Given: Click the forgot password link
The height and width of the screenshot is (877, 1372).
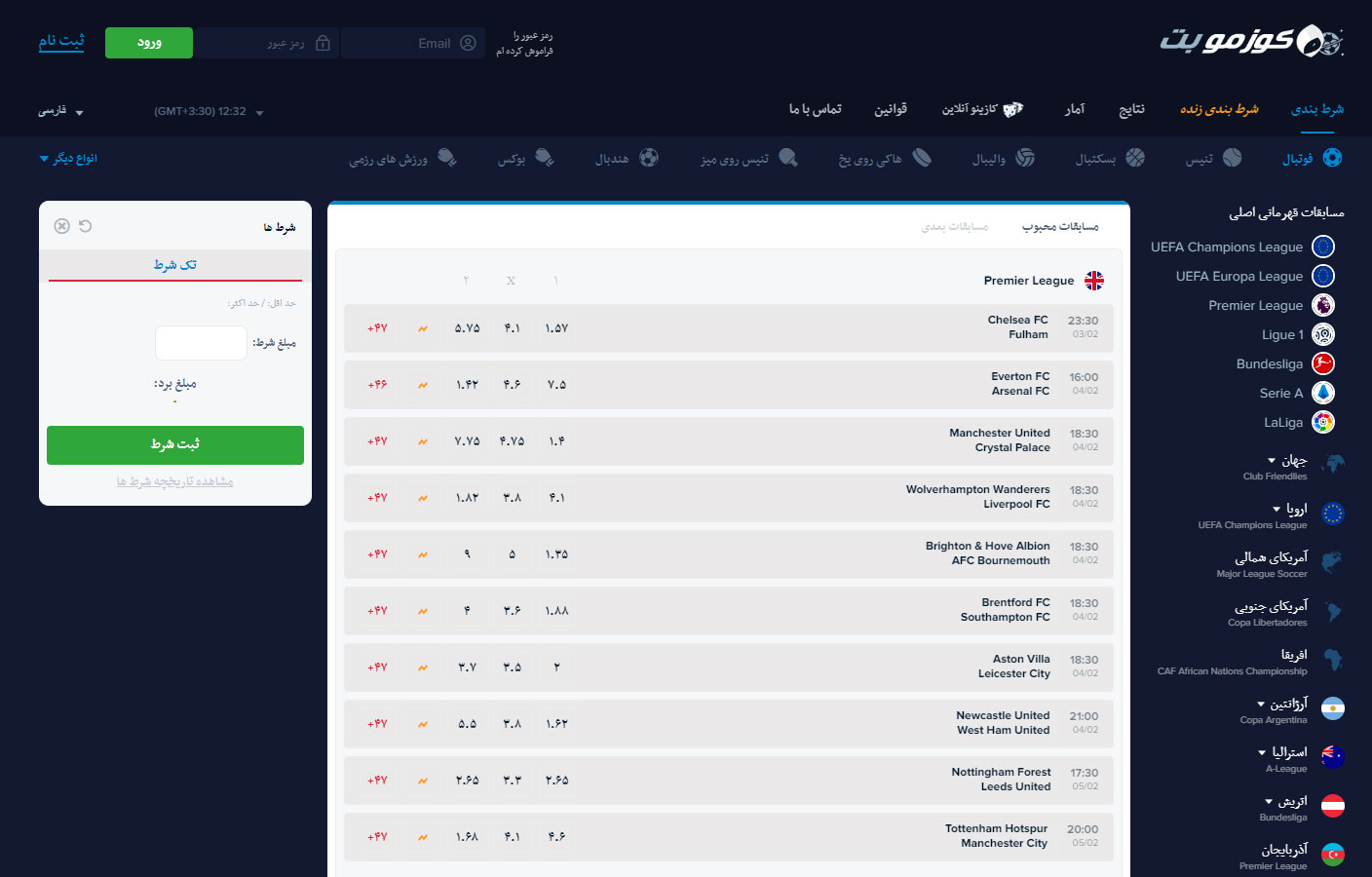Looking at the screenshot, I should point(524,43).
